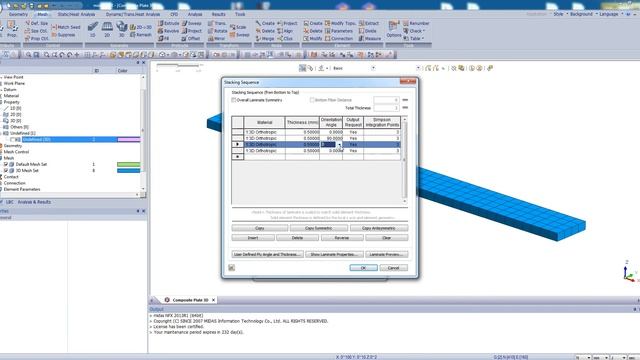Click the element Parameters tool
This screenshot has height=360, width=640.
[339, 31]
